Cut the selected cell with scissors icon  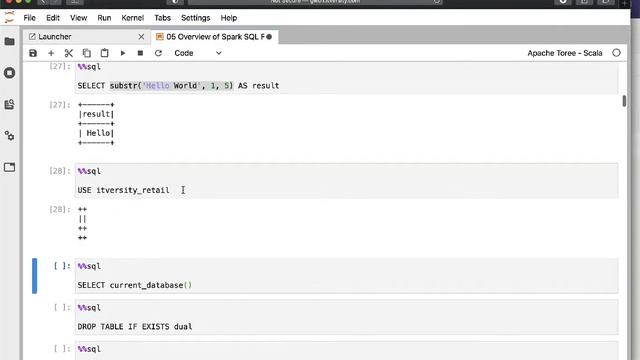(x=69, y=53)
